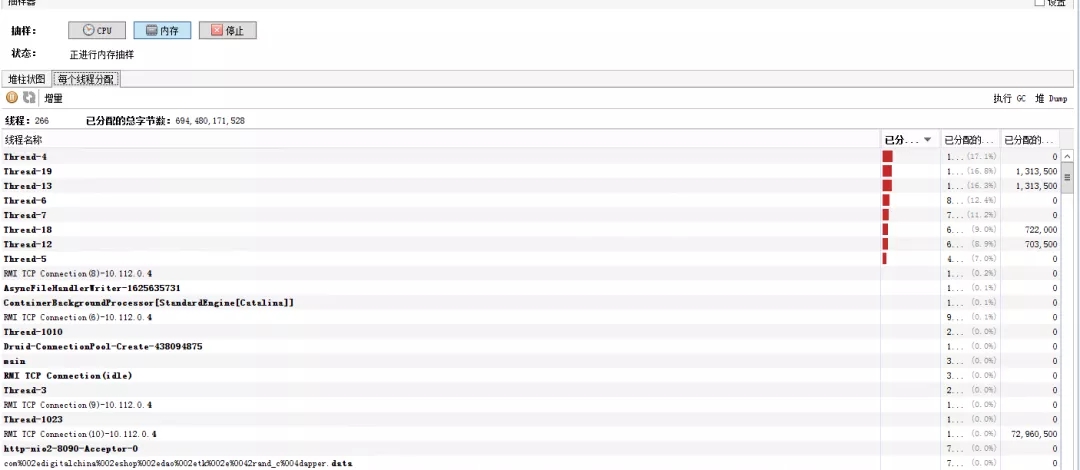Select the Druid-ConnectionPool-Create-438094875 thread row
The image size is (1080, 470).
[x=103, y=346]
